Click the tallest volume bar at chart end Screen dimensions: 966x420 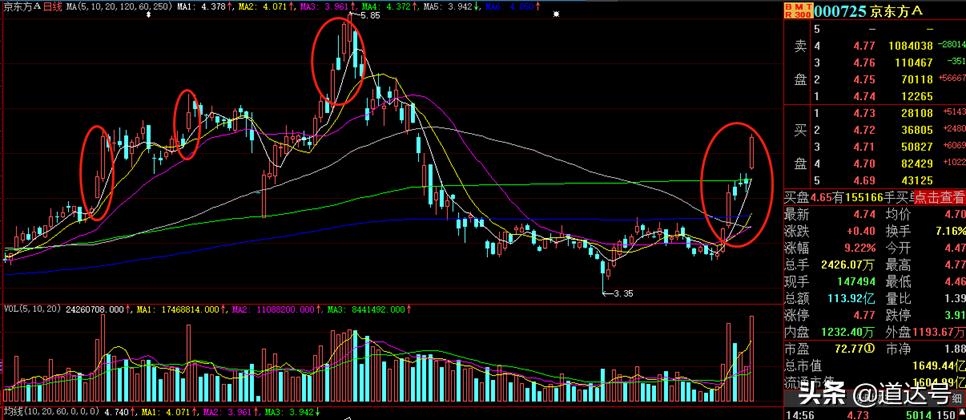click(751, 360)
